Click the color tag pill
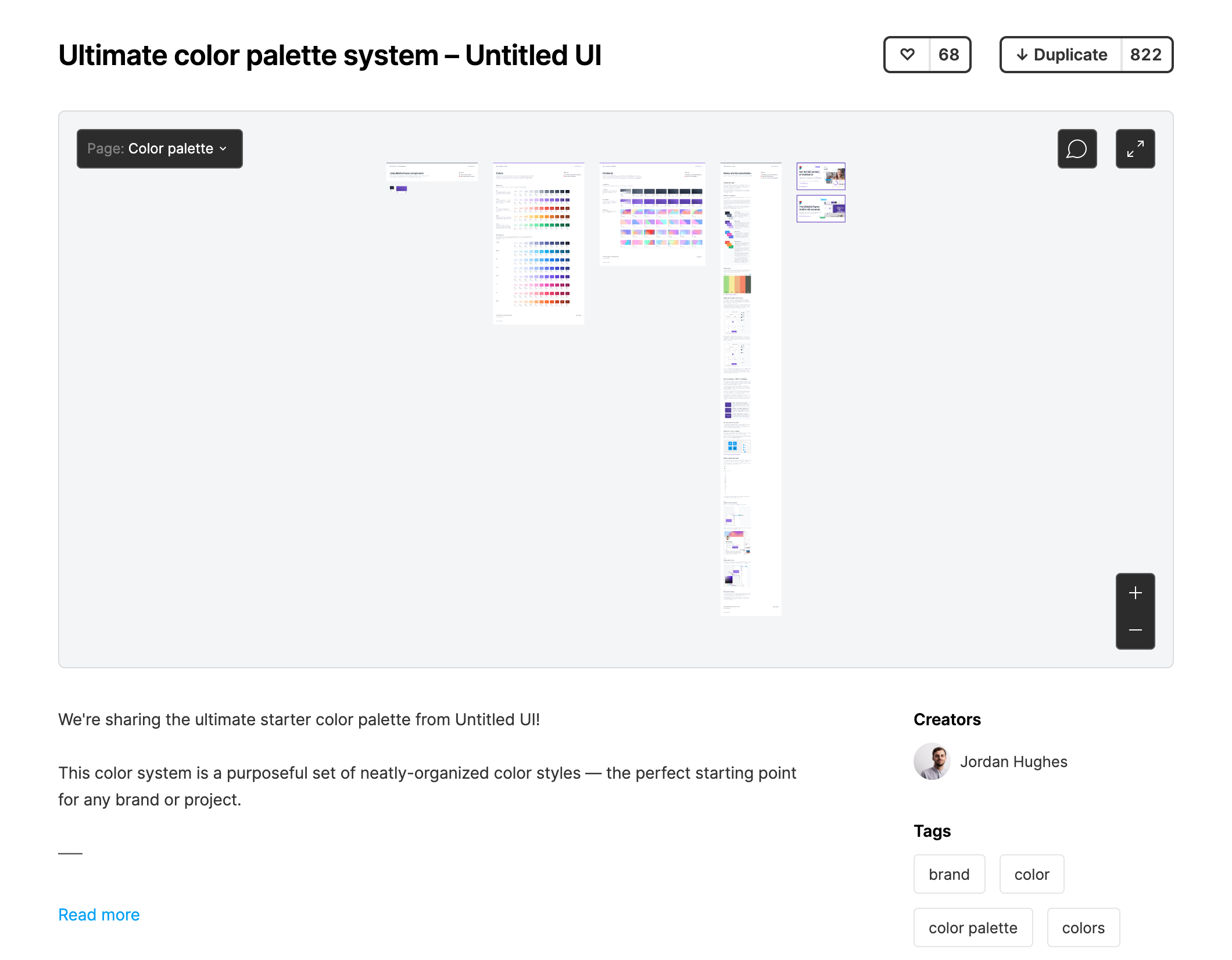This screenshot has height=960, width=1232. click(1032, 874)
